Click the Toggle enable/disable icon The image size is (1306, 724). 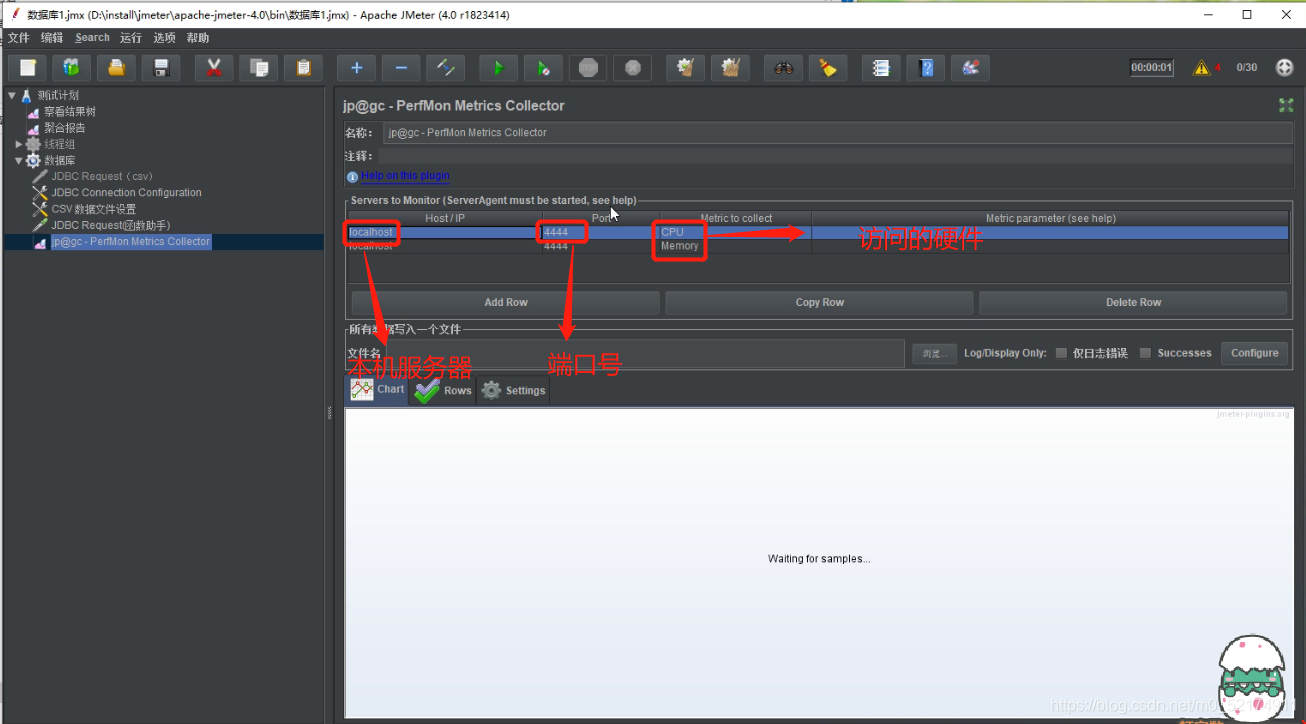(x=445, y=68)
